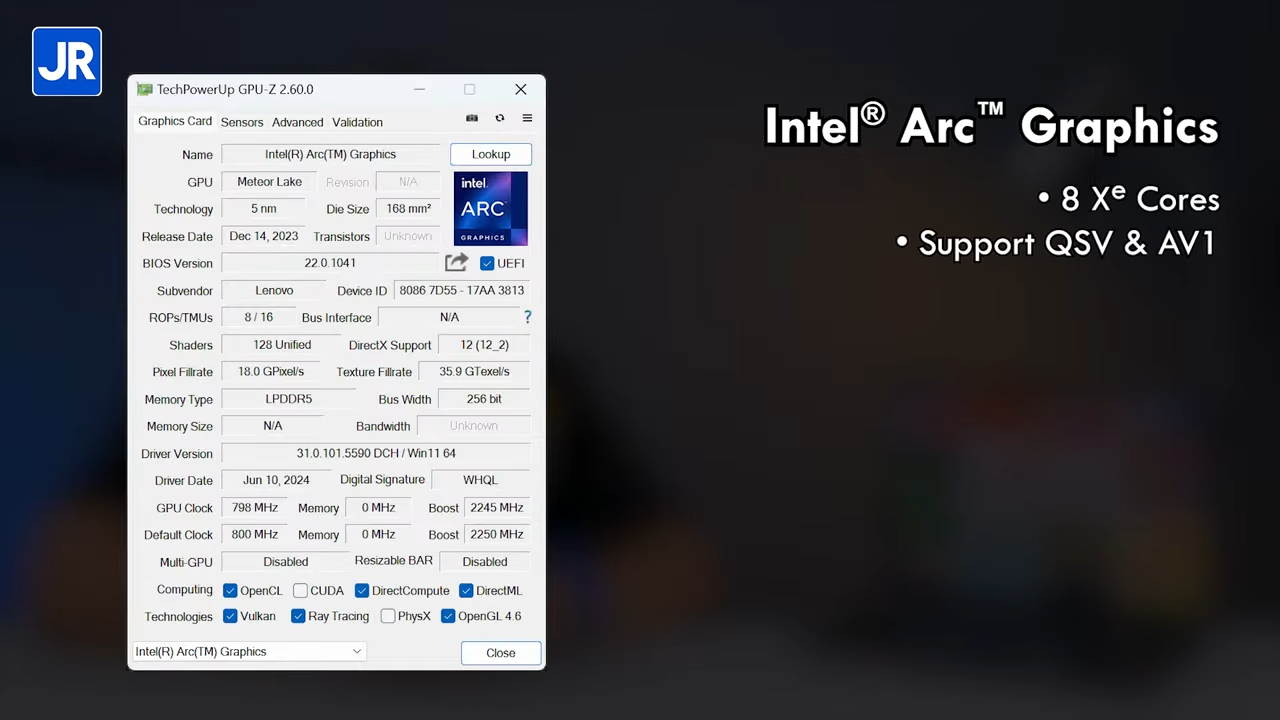Click the refresh icon in GPU-Z
Viewport: 1280px width, 720px height.
tap(500, 118)
